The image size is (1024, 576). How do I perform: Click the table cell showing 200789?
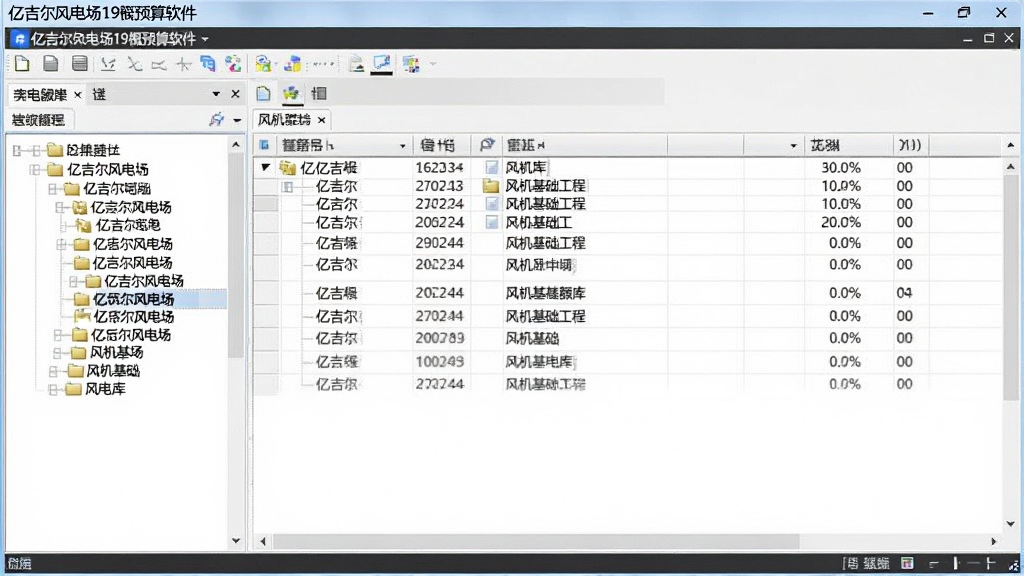pos(440,338)
